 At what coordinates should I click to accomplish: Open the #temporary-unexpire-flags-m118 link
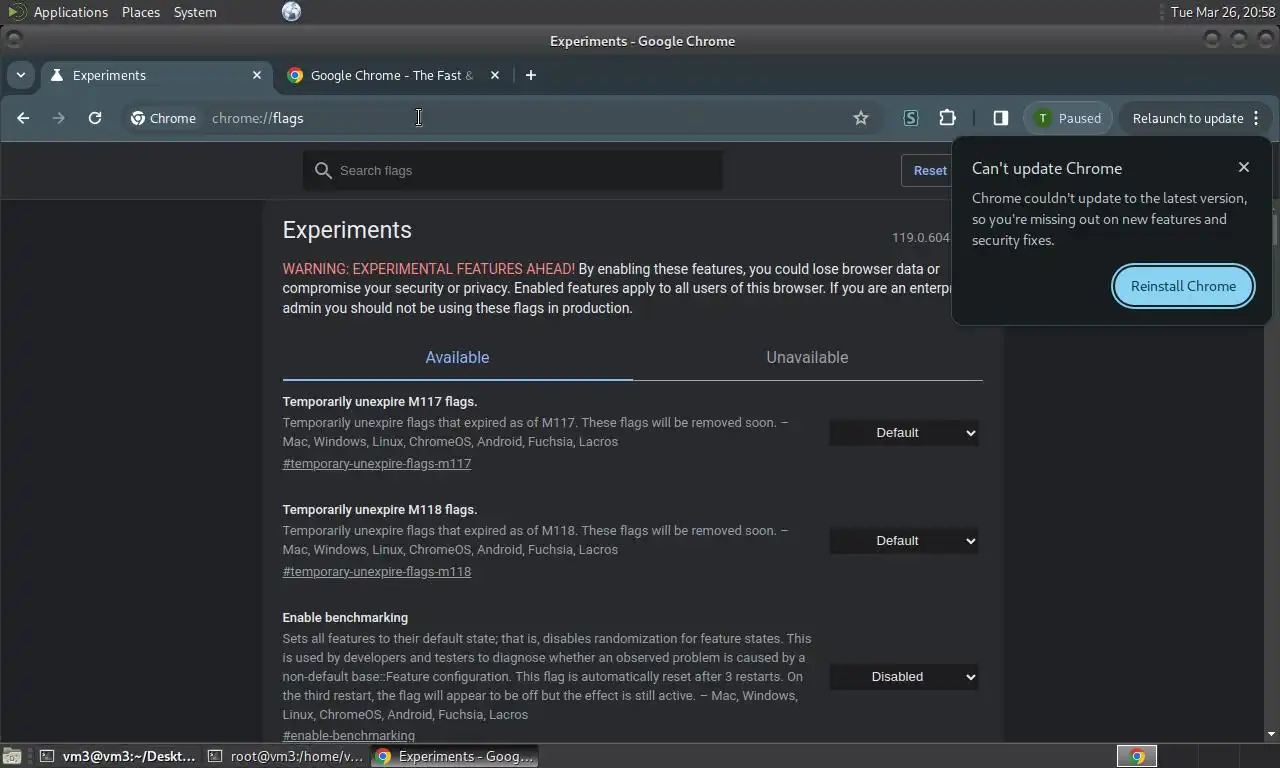[x=377, y=572]
